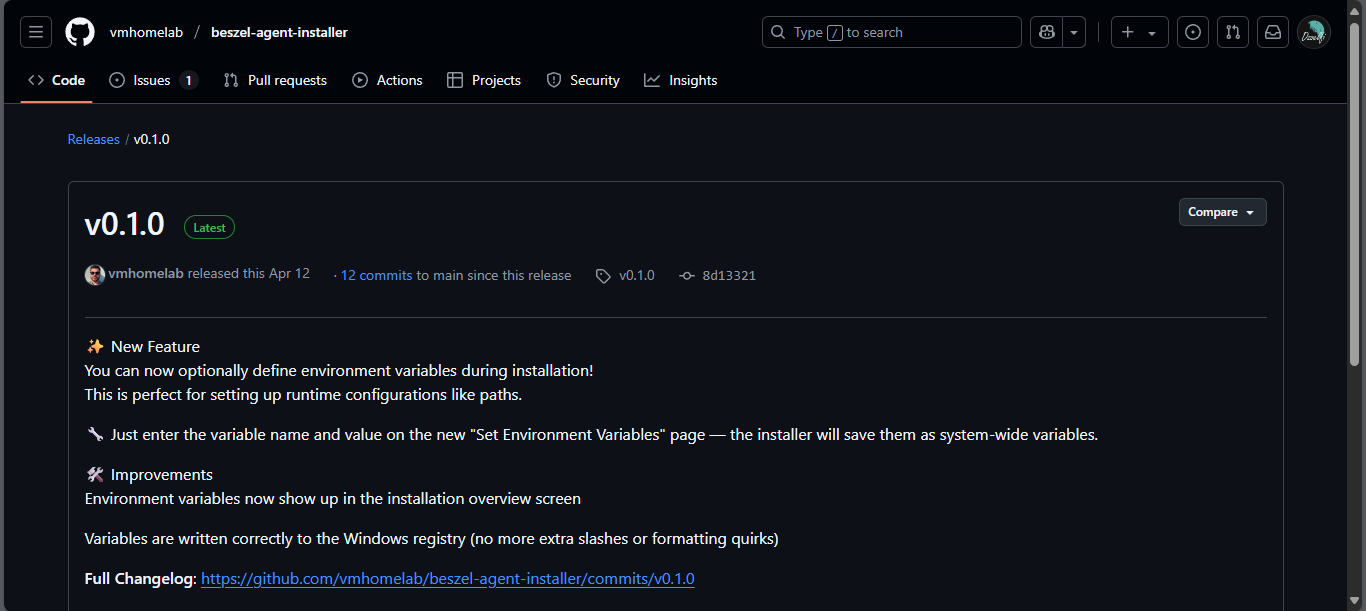Expand the Copilot dropdown arrow
The width and height of the screenshot is (1366, 611).
click(x=1074, y=32)
